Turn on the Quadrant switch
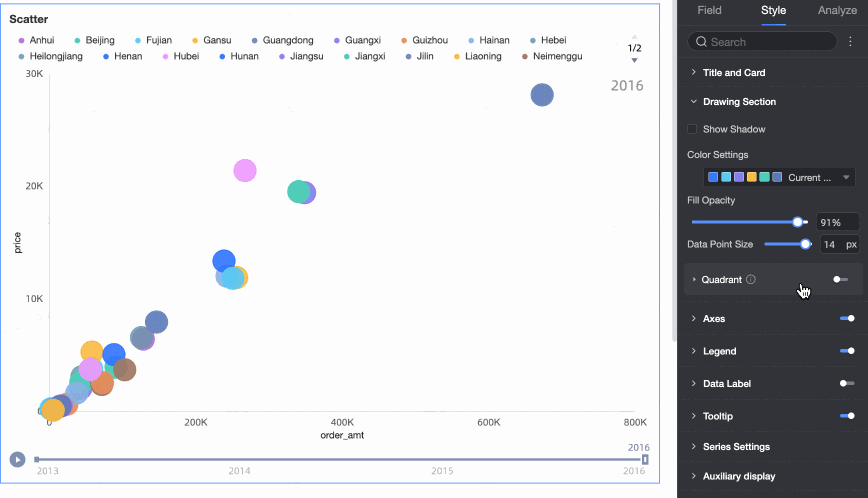 (x=840, y=279)
